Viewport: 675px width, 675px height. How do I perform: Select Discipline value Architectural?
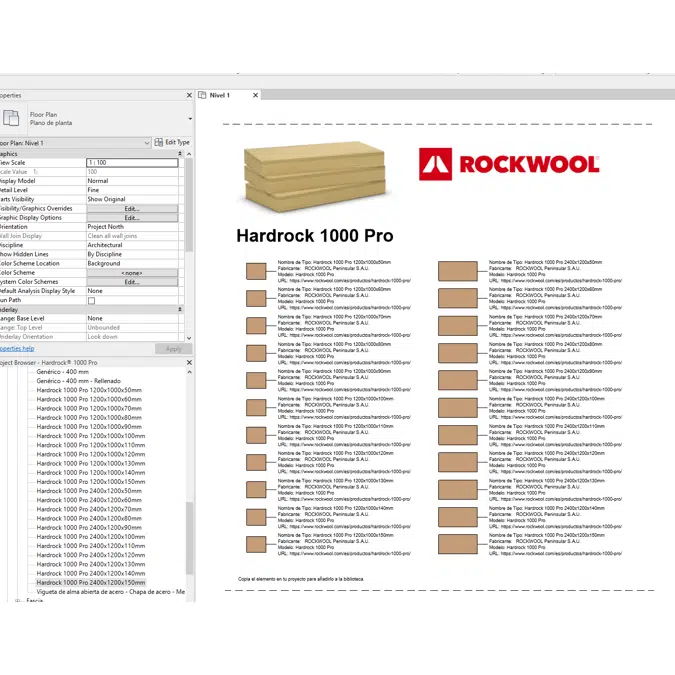[x=132, y=245]
